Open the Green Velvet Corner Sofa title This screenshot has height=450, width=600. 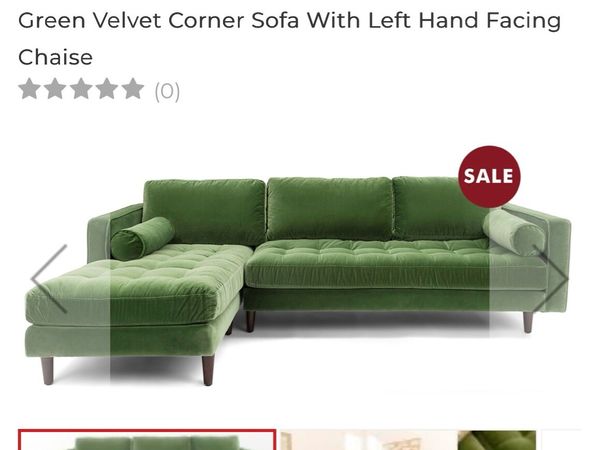(x=289, y=39)
